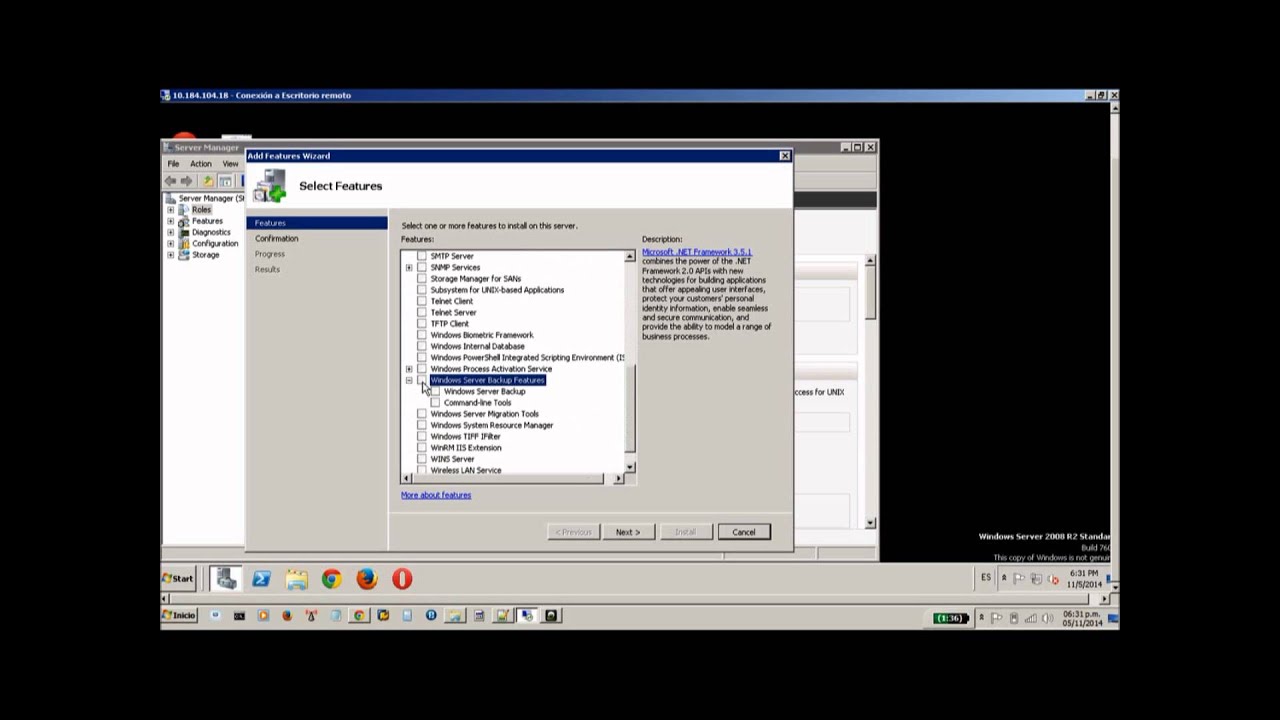Select Windows Biometric Framework feature text
1280x720 pixels.
482,335
